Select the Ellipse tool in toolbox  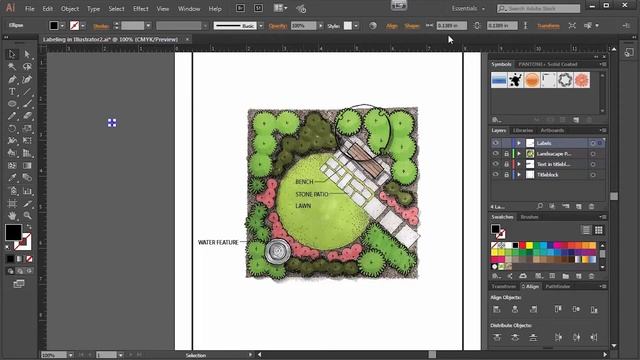(12, 104)
